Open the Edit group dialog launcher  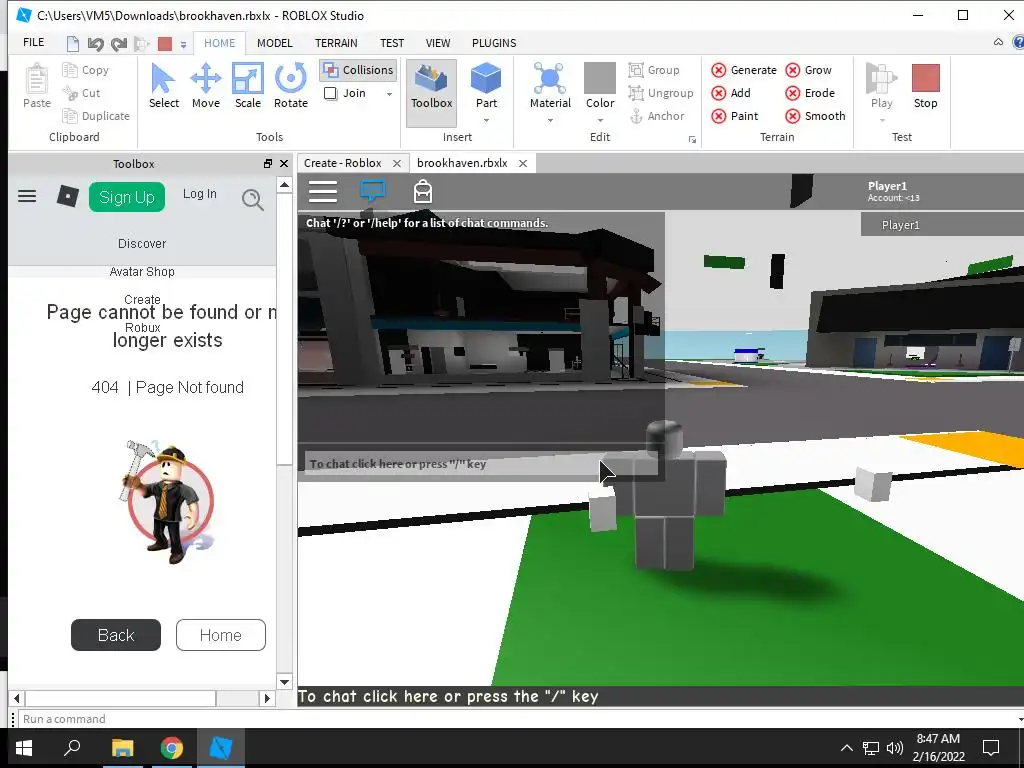pyautogui.click(x=692, y=139)
